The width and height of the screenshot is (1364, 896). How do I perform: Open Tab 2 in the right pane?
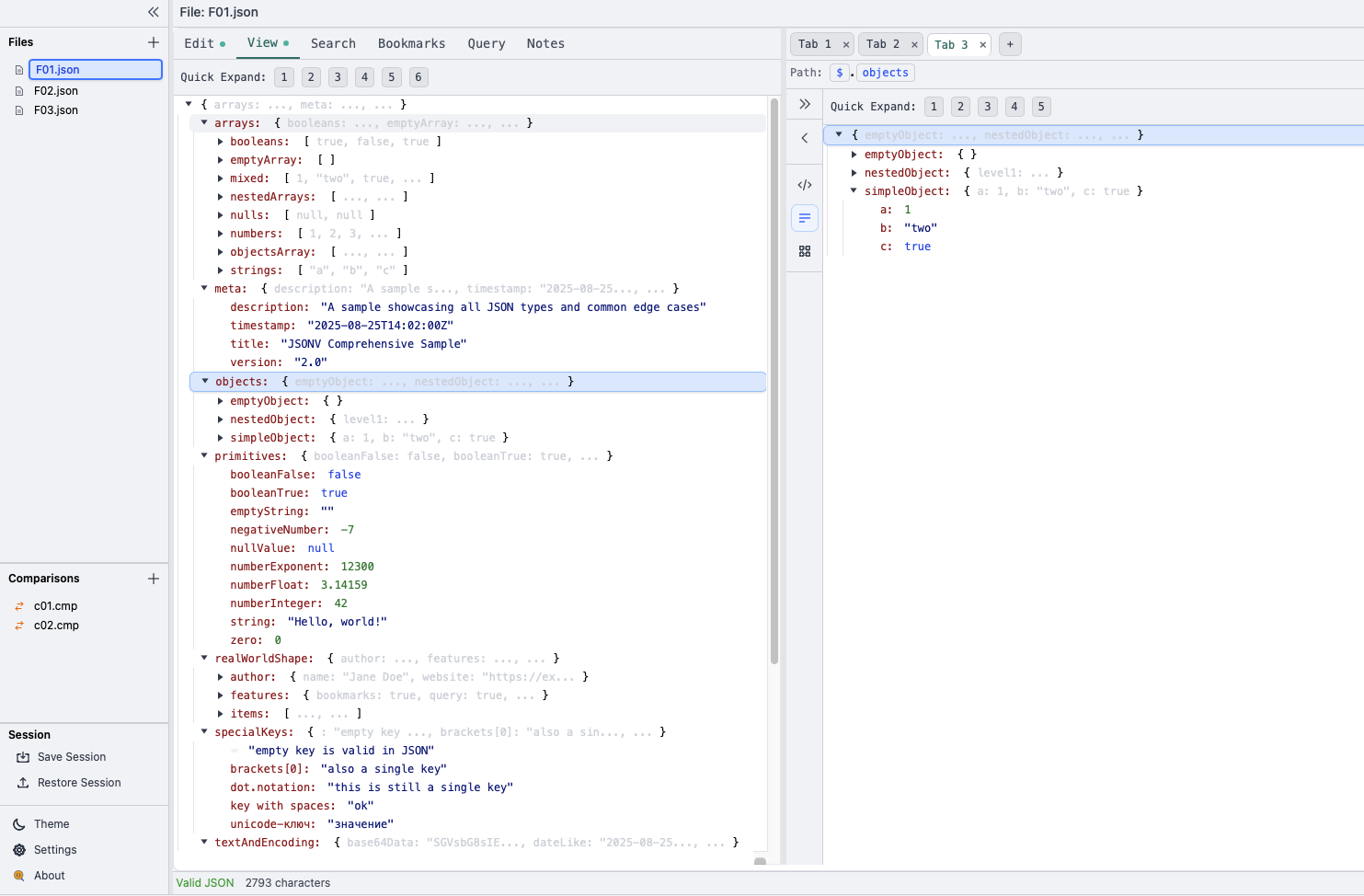point(879,43)
